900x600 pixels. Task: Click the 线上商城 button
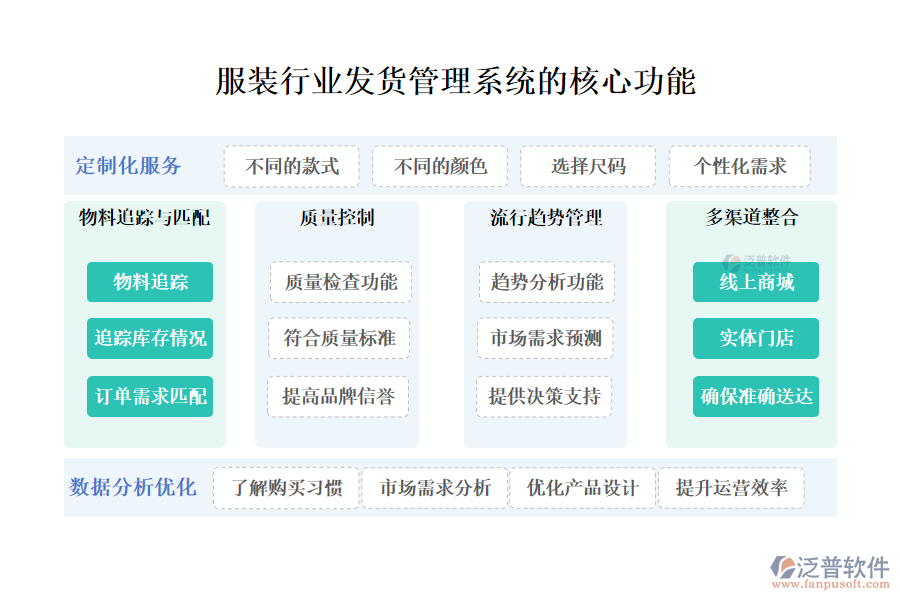756,282
